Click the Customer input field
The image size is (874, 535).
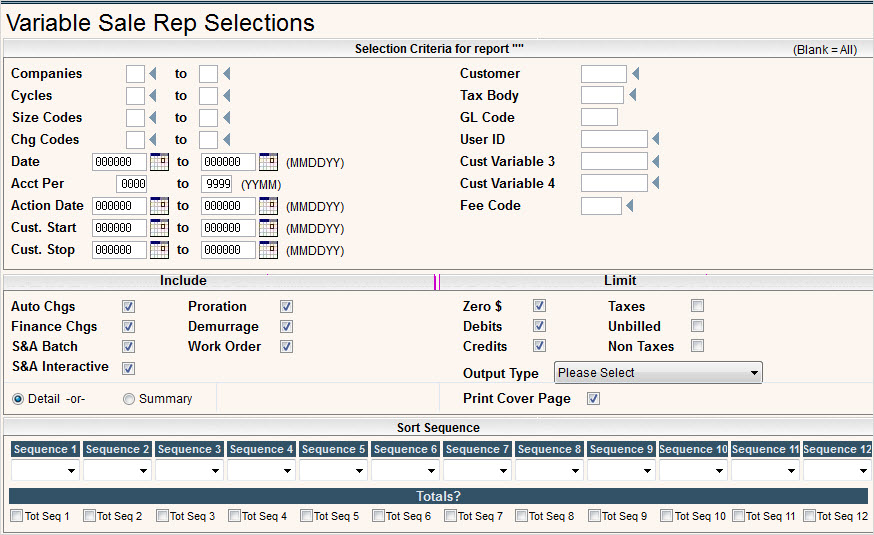pos(604,74)
